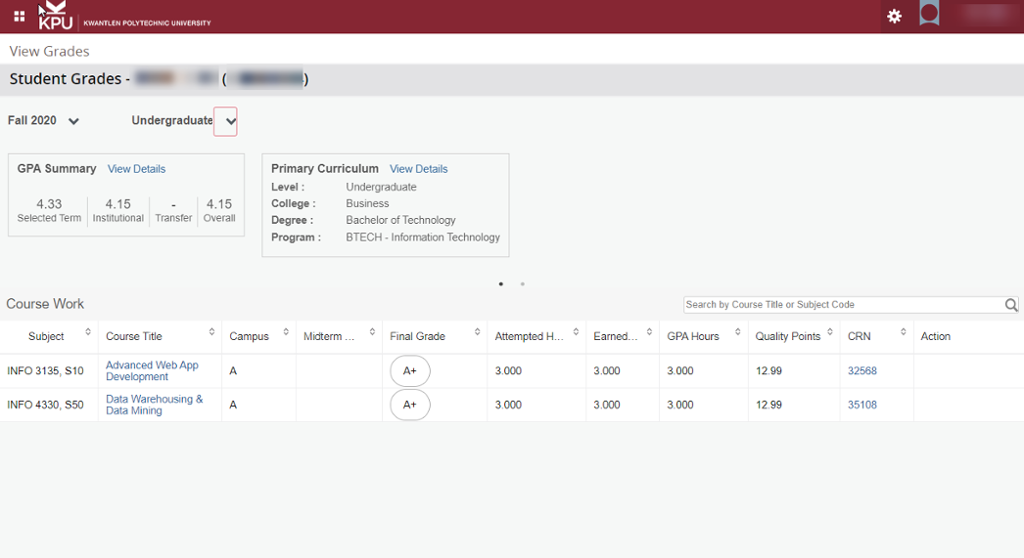This screenshot has width=1024, height=558.
Task: Open the settings gear icon
Action: 894,16
